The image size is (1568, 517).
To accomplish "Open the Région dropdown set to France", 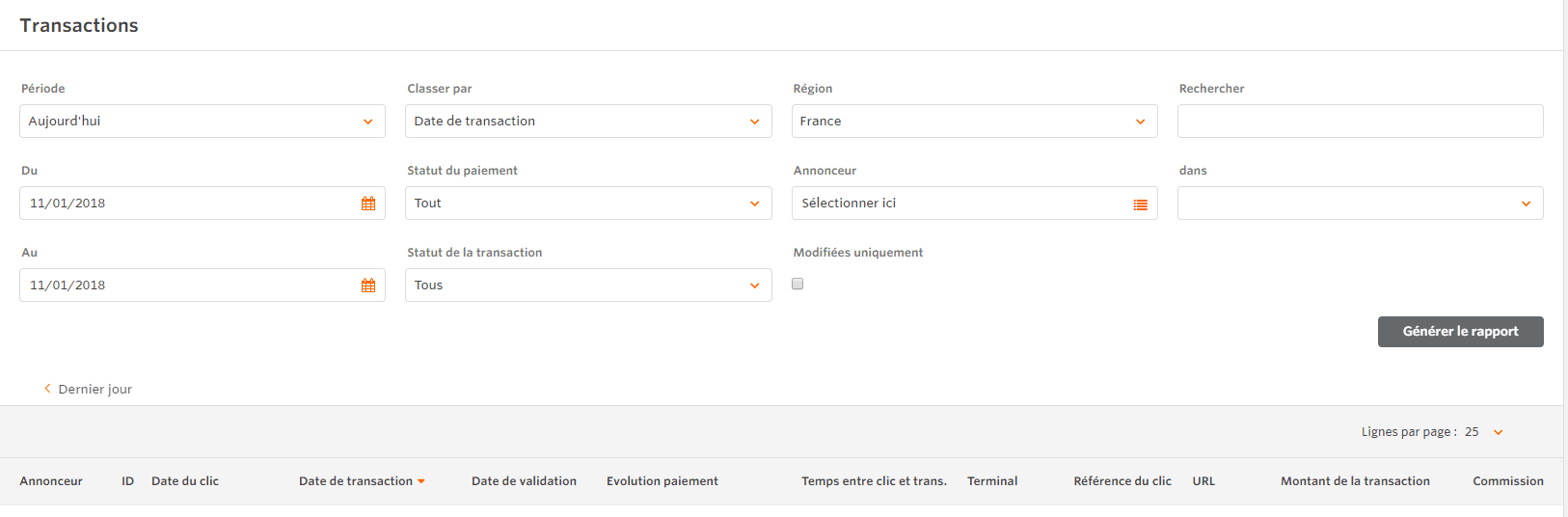I will (x=974, y=122).
